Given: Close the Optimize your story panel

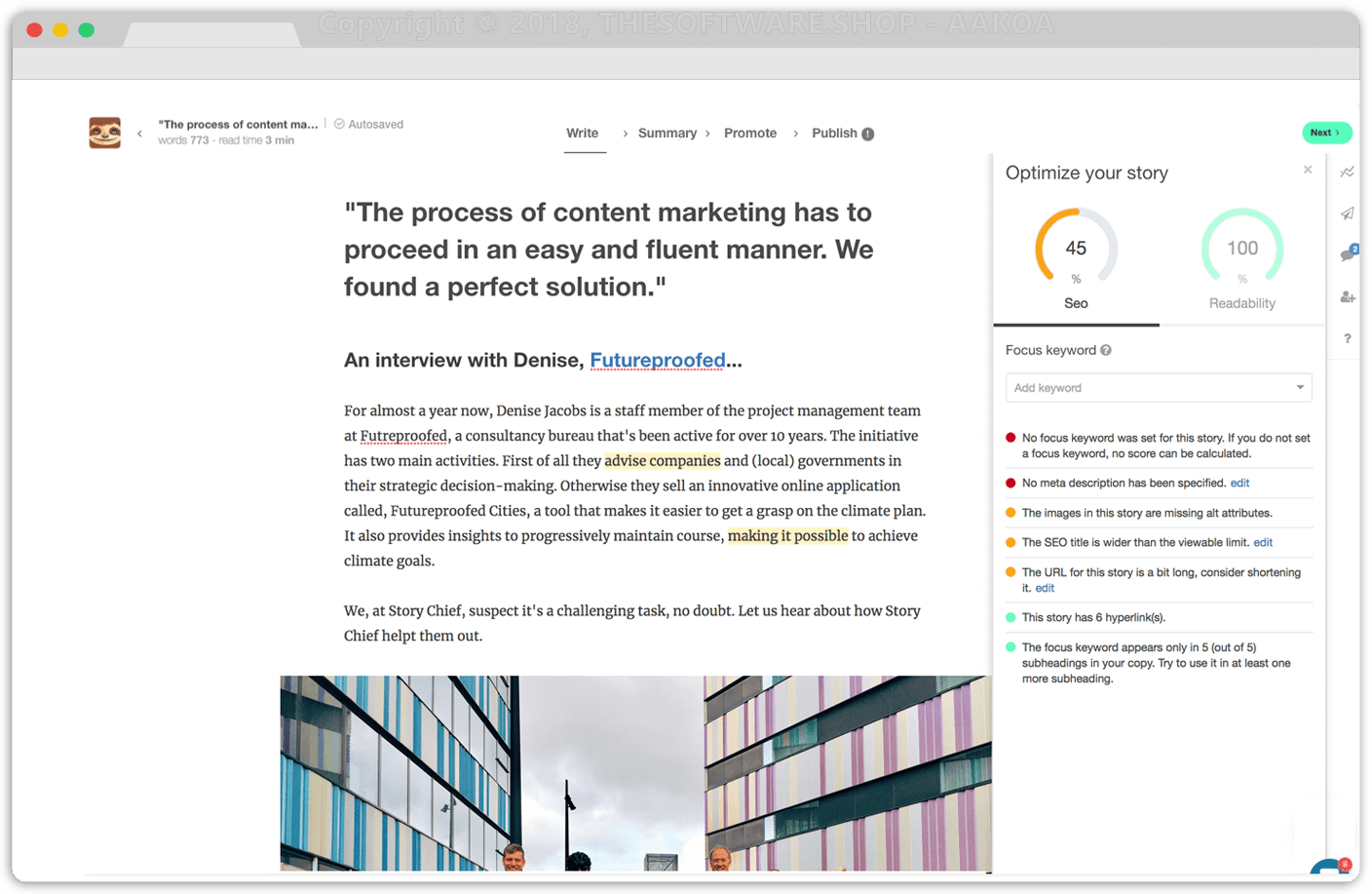Looking at the screenshot, I should point(1307,170).
